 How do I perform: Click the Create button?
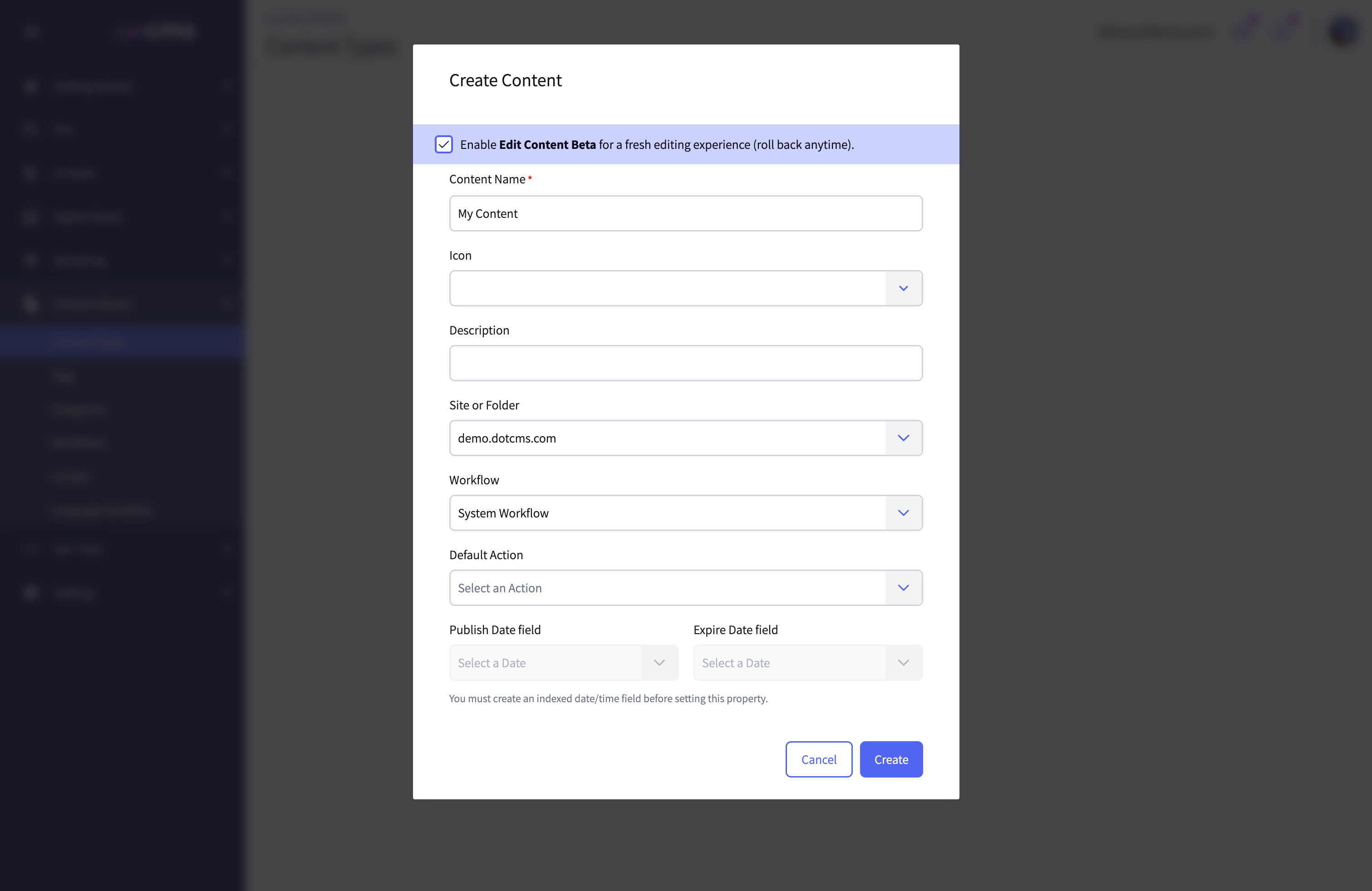(x=890, y=759)
